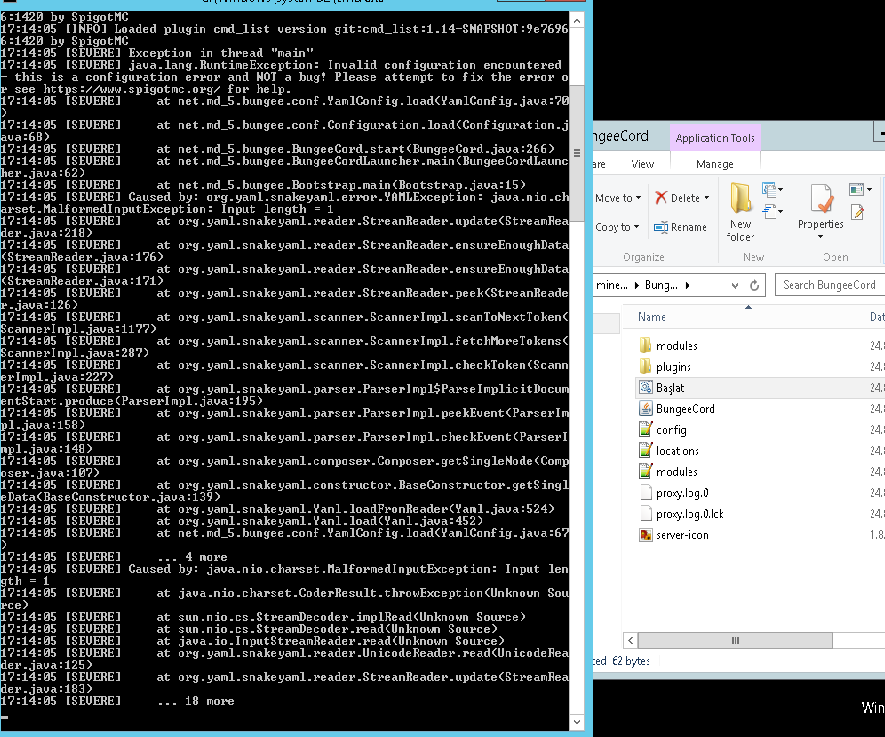Expand path chevron after Bung... in address bar
The image size is (885, 737).
click(x=687, y=286)
